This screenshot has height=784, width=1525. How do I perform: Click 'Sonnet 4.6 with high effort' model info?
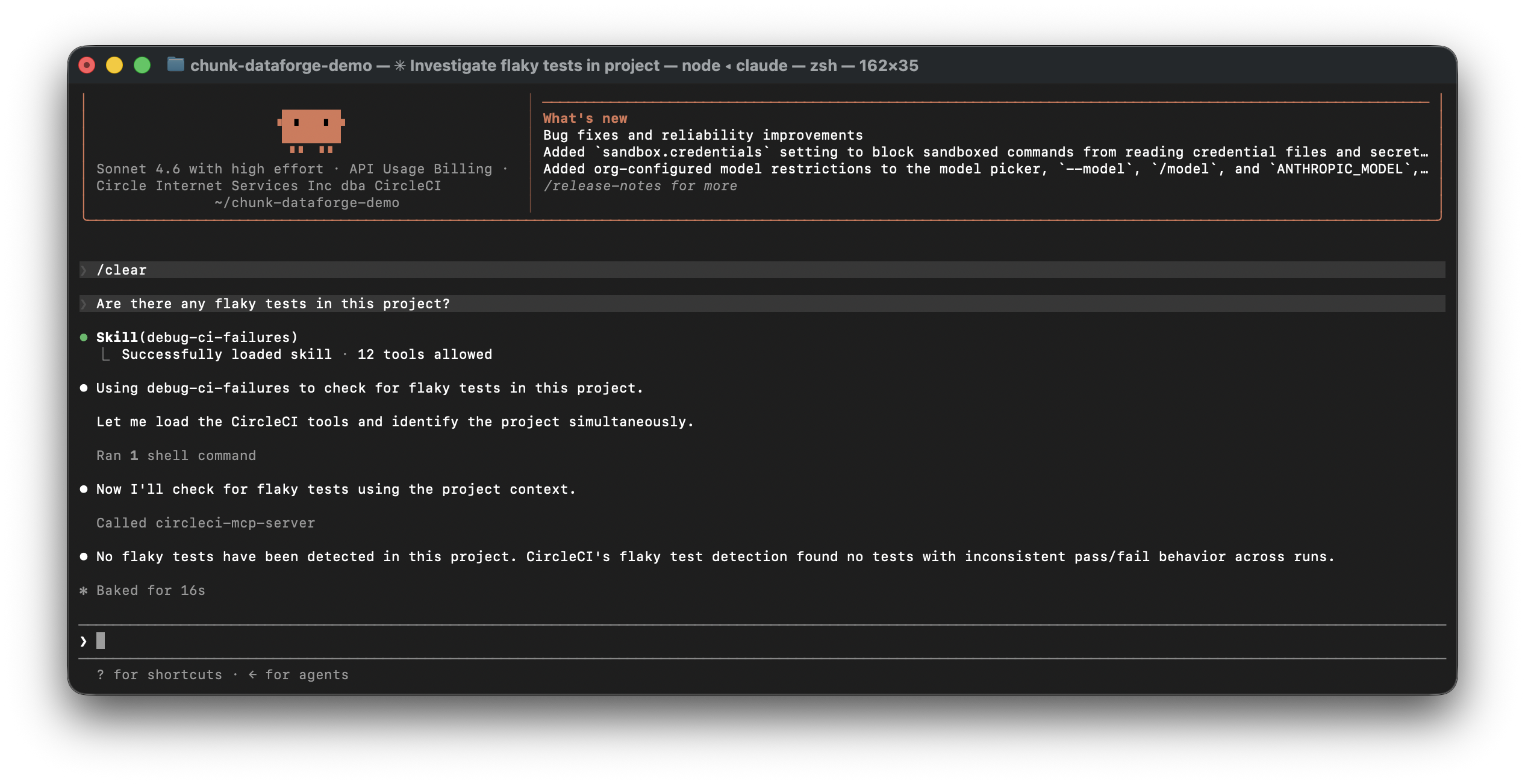pyautogui.click(x=210, y=169)
